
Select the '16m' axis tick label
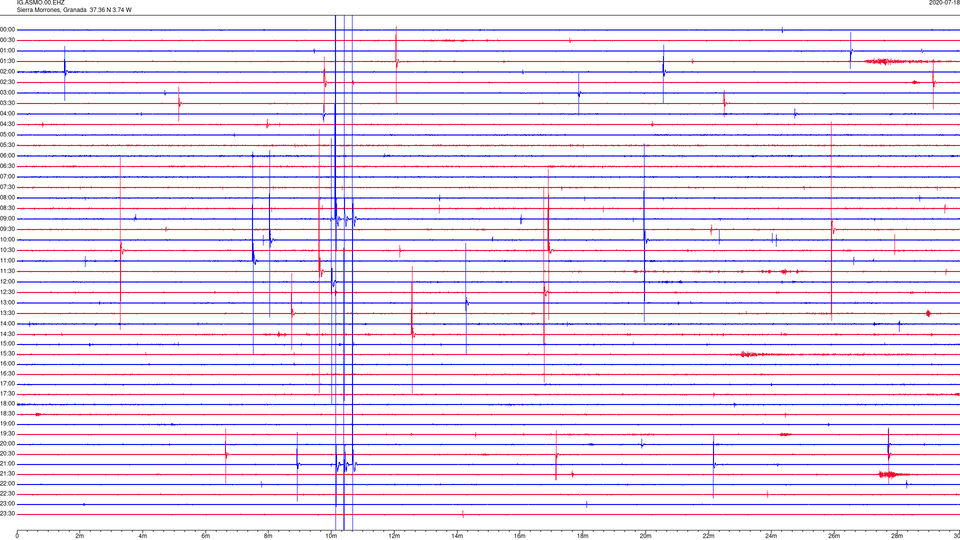(x=520, y=536)
